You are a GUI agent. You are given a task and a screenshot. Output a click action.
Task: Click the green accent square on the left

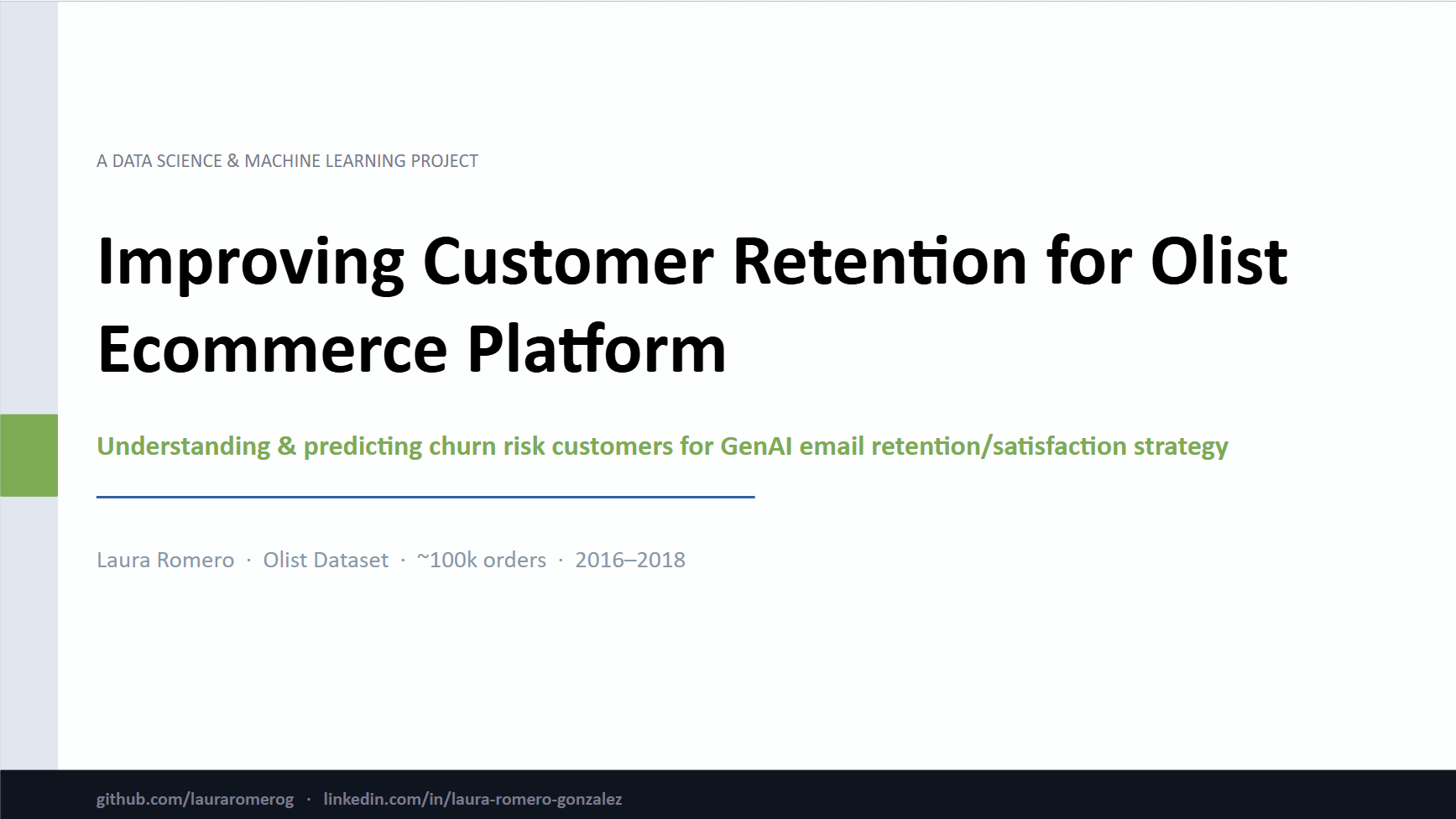click(27, 454)
